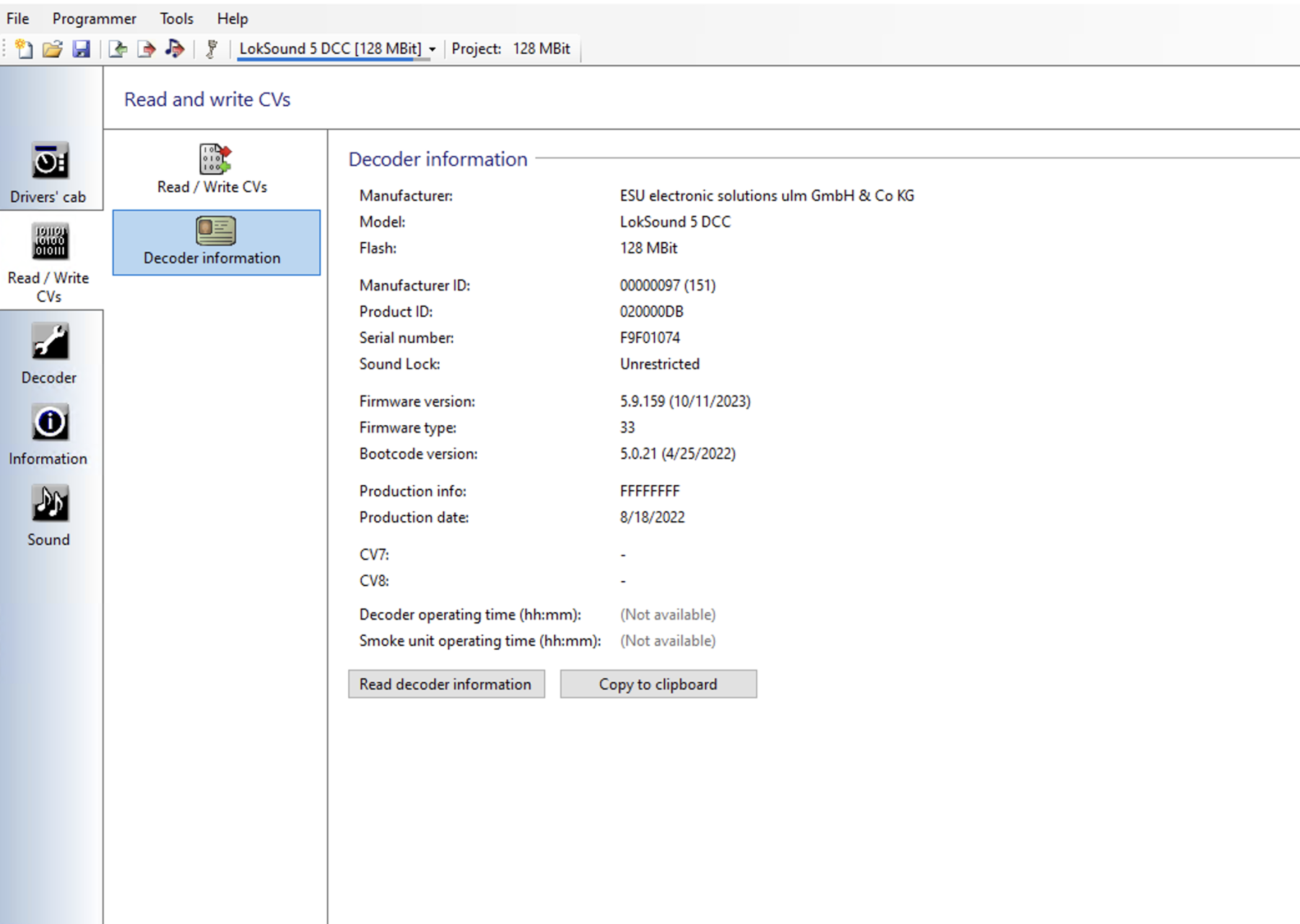
Task: Open the Decoder sidebar section
Action: pyautogui.click(x=48, y=354)
